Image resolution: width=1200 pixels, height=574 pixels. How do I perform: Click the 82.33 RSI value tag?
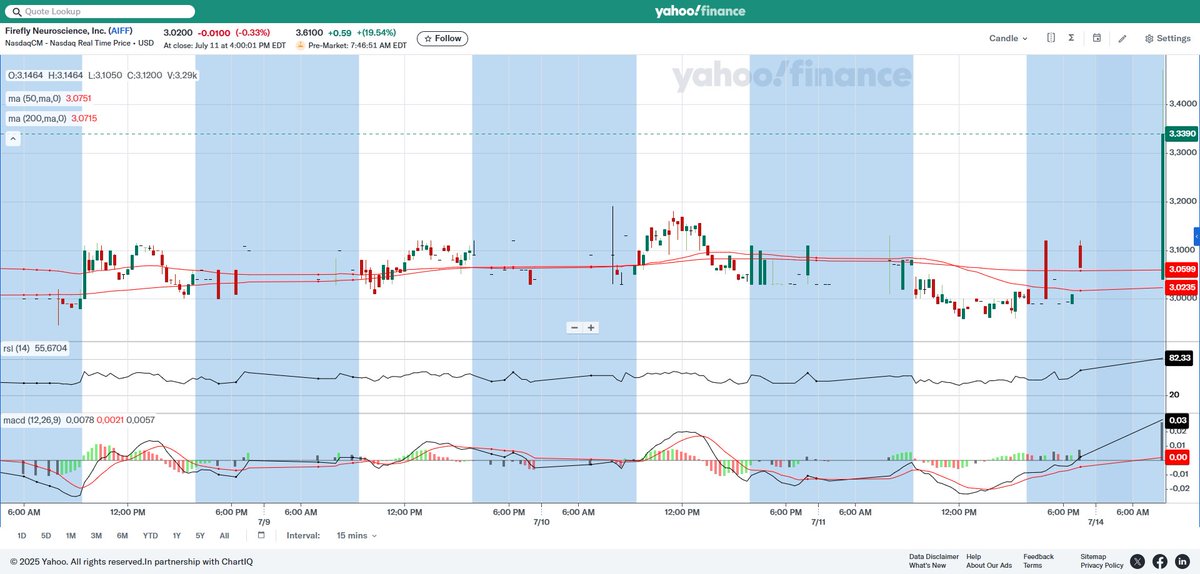click(1180, 358)
